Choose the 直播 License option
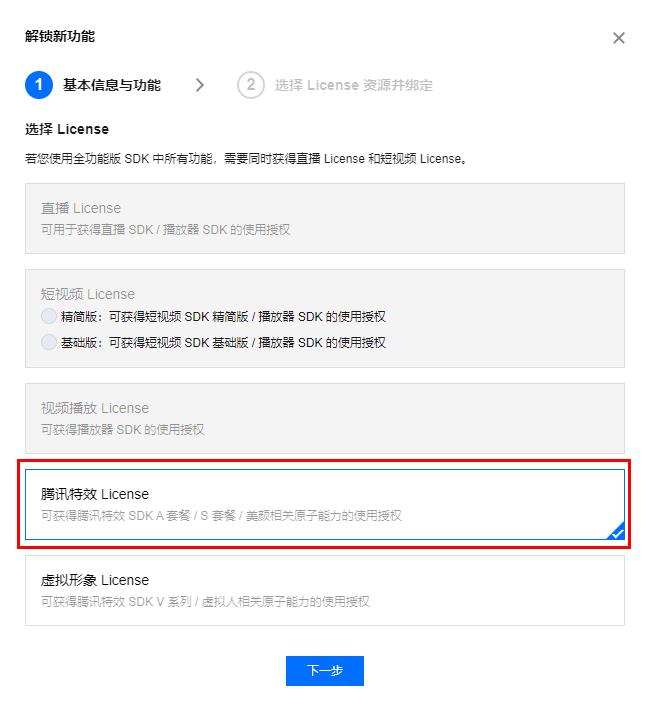This screenshot has width=650, height=711. 325,219
